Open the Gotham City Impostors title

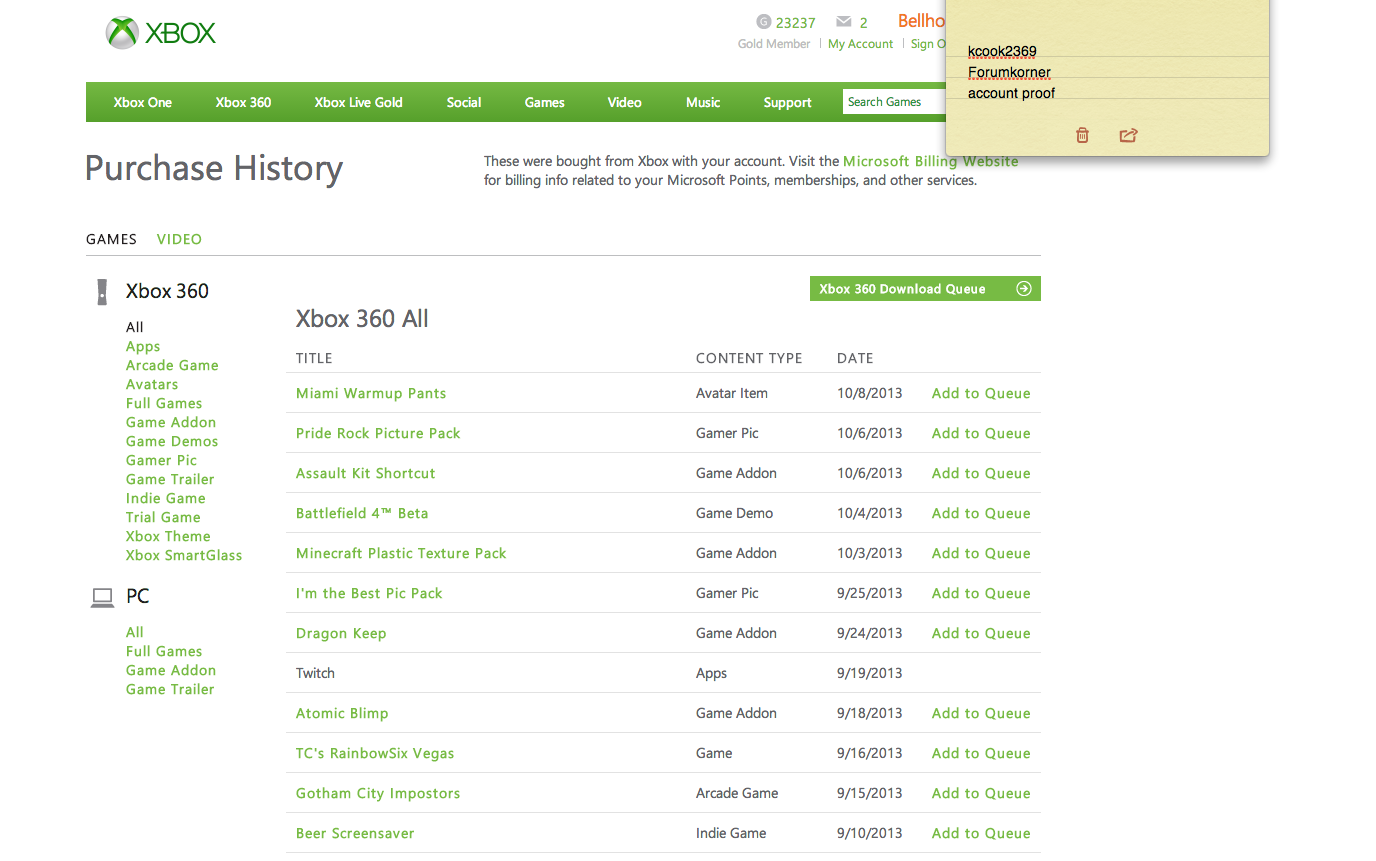[x=378, y=793]
